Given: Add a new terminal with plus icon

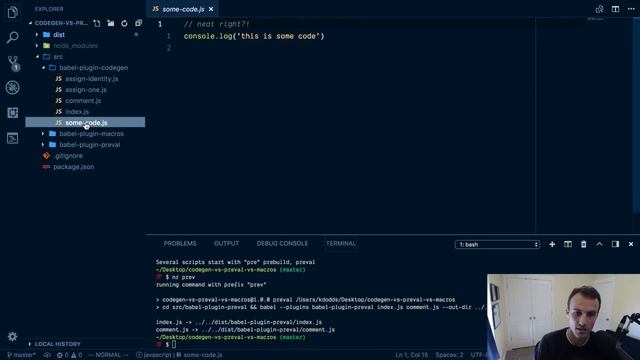Looking at the screenshot, I should point(552,244).
